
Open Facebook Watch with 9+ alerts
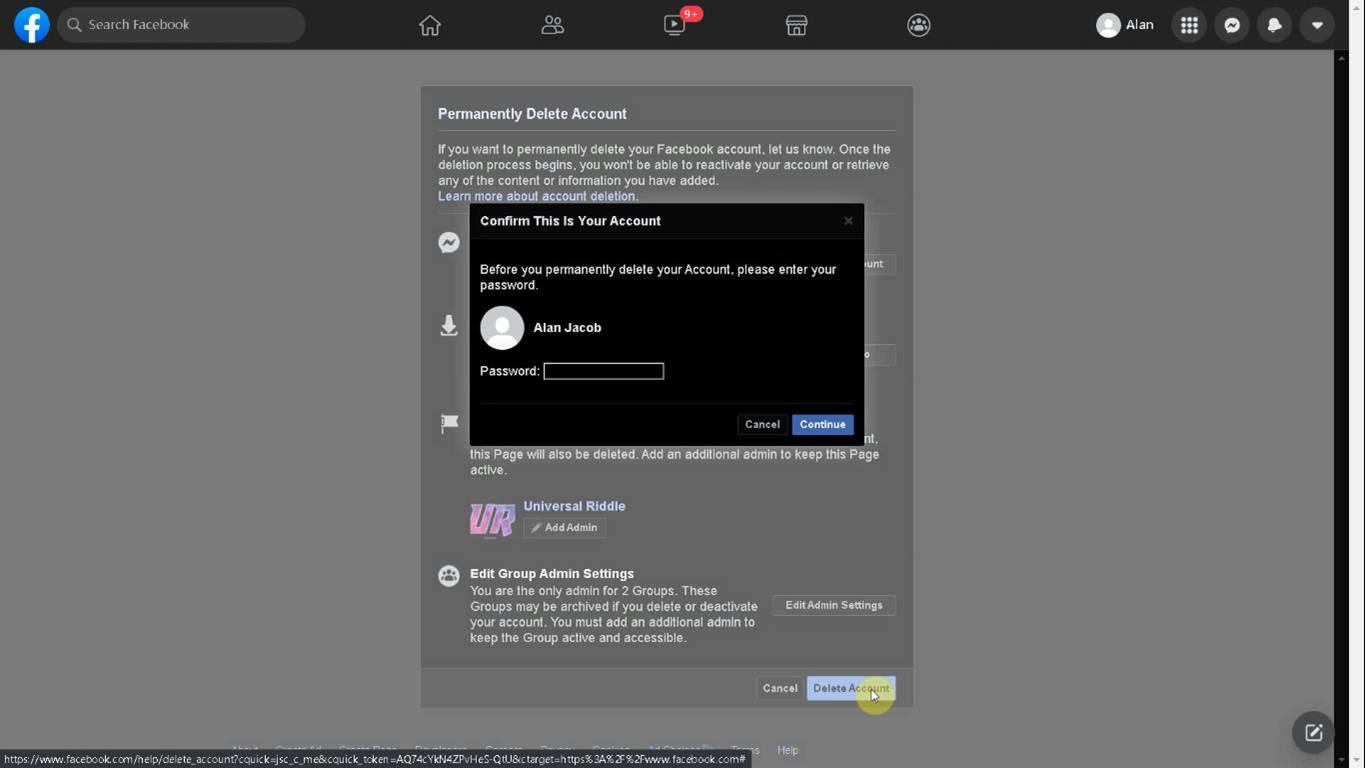coord(674,25)
